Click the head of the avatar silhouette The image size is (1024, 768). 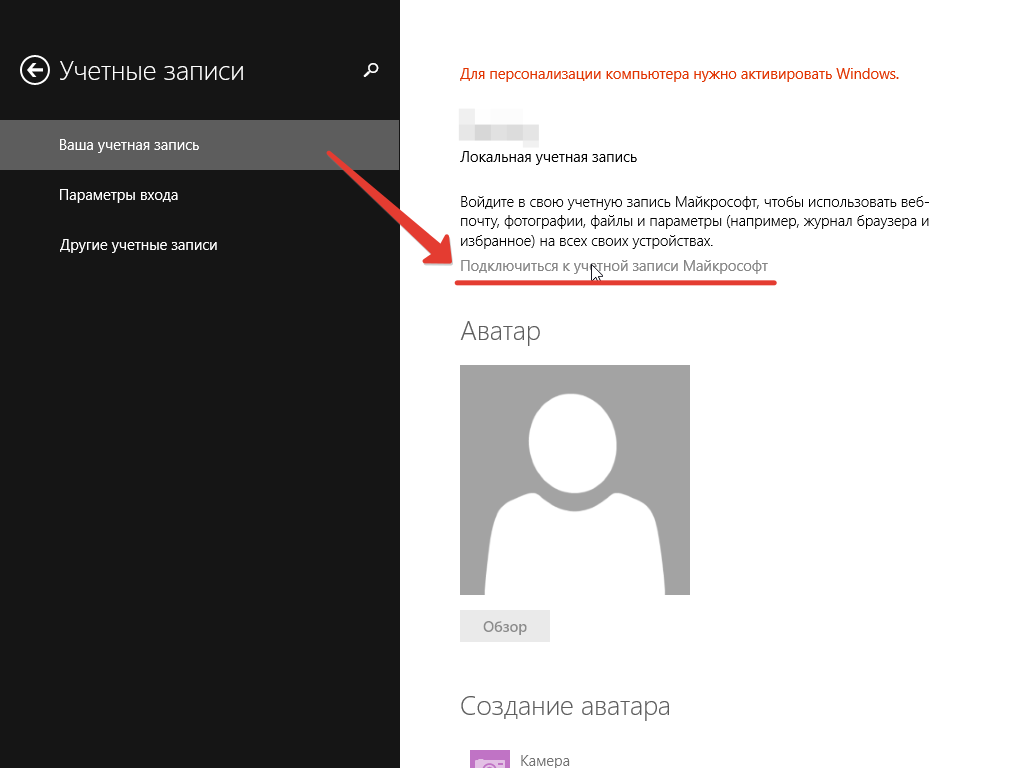[574, 443]
